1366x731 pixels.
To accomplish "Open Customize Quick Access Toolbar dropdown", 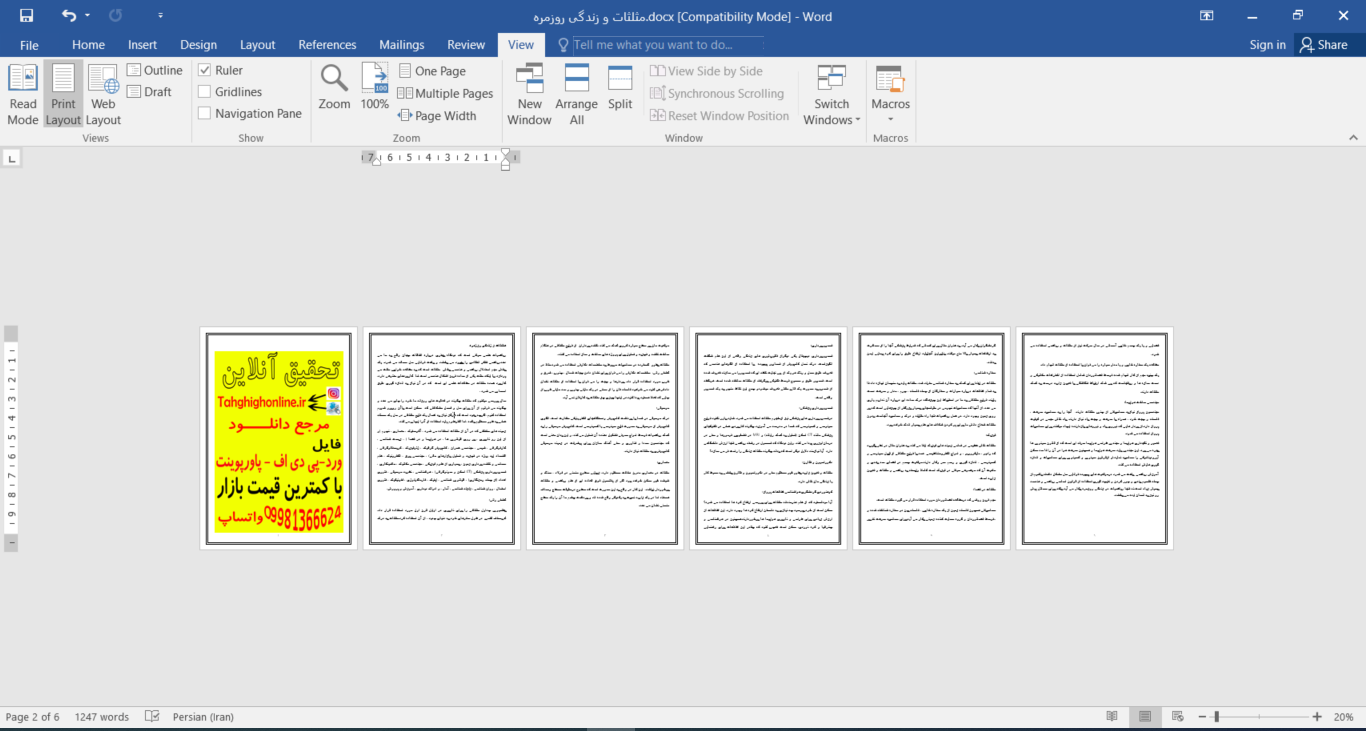I will click(161, 16).
